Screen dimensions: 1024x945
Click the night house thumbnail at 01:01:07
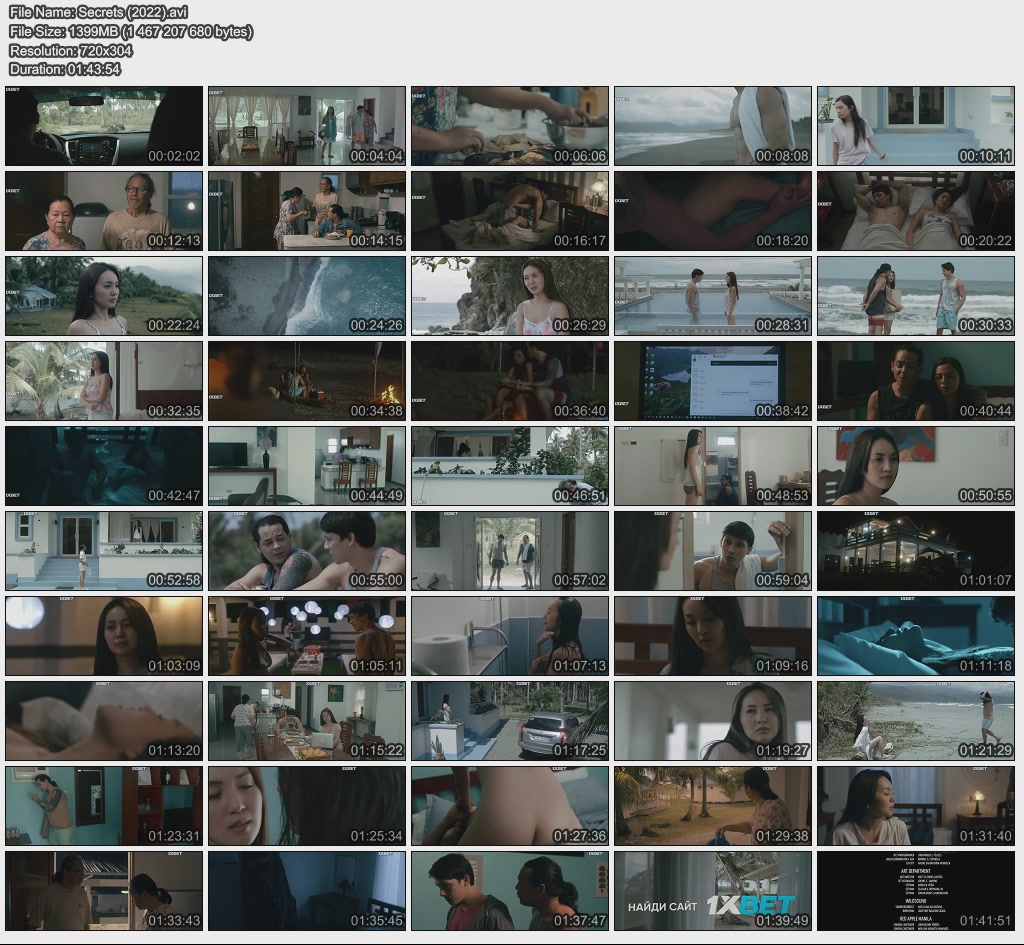[x=916, y=551]
